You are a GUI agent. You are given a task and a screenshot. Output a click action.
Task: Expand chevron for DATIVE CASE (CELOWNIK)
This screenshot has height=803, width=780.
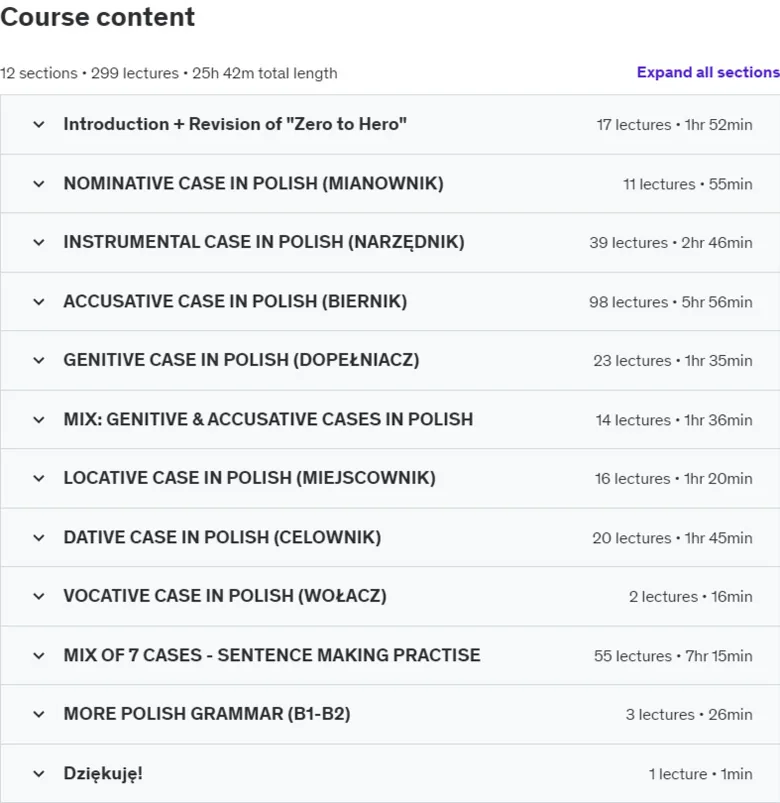click(x=39, y=538)
